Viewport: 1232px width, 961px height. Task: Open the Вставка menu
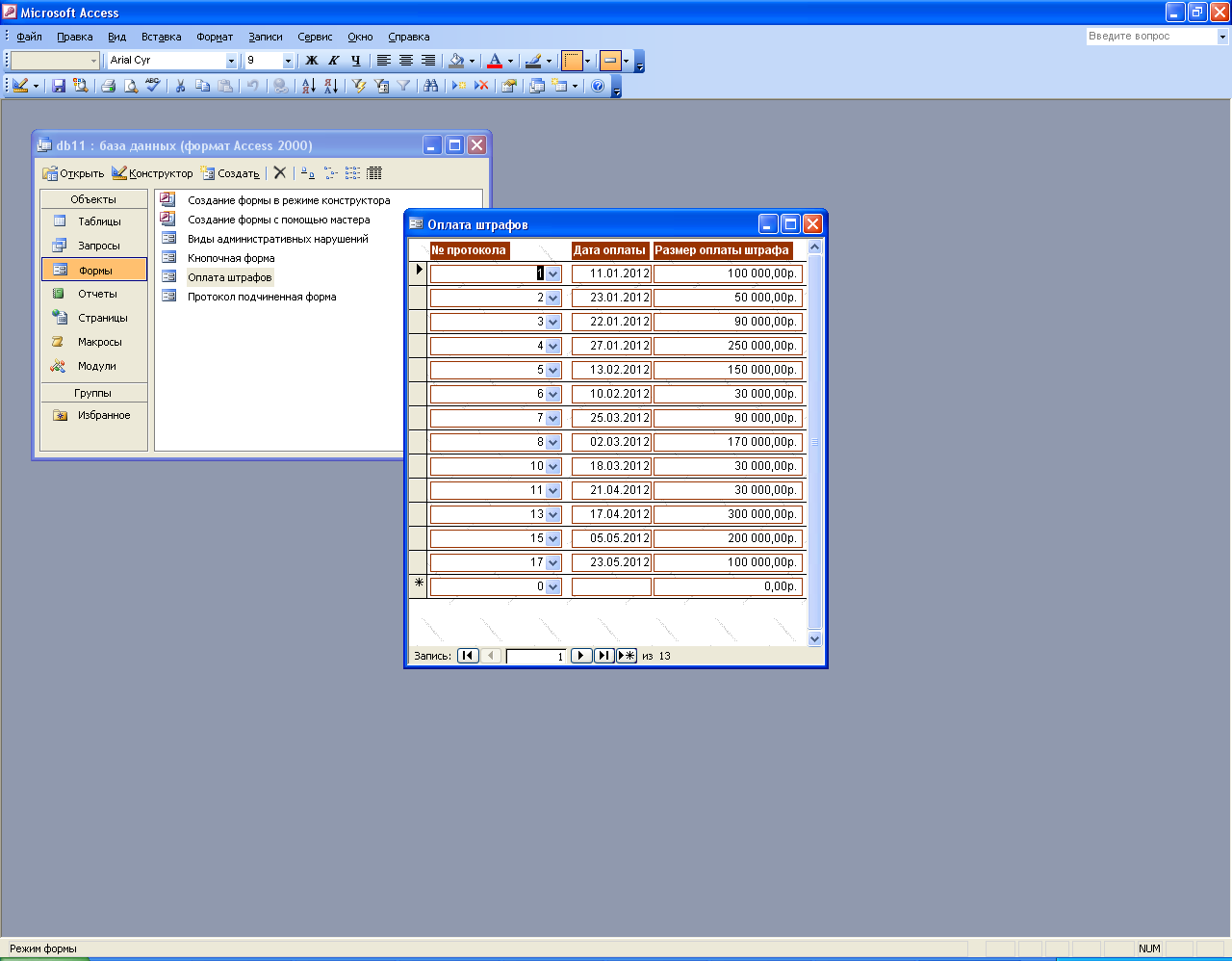tap(161, 37)
